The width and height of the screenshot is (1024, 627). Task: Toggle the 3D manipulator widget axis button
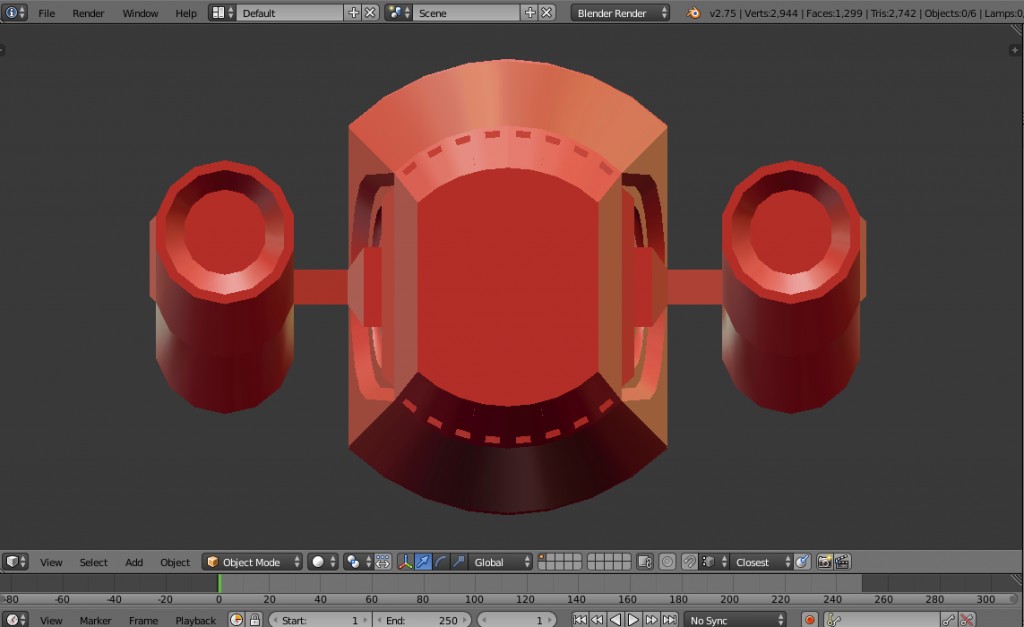pos(406,562)
